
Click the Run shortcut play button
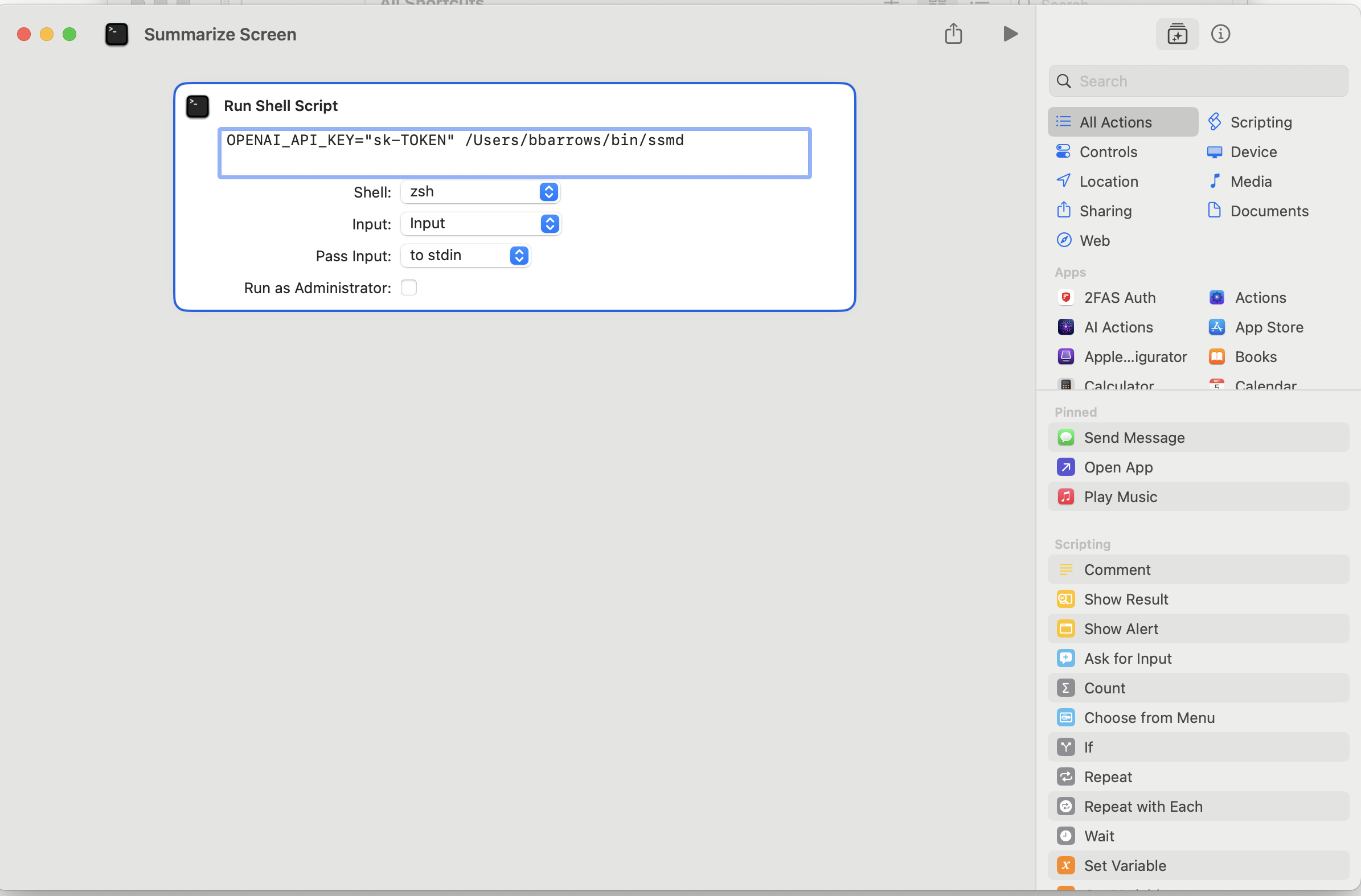tap(1010, 33)
